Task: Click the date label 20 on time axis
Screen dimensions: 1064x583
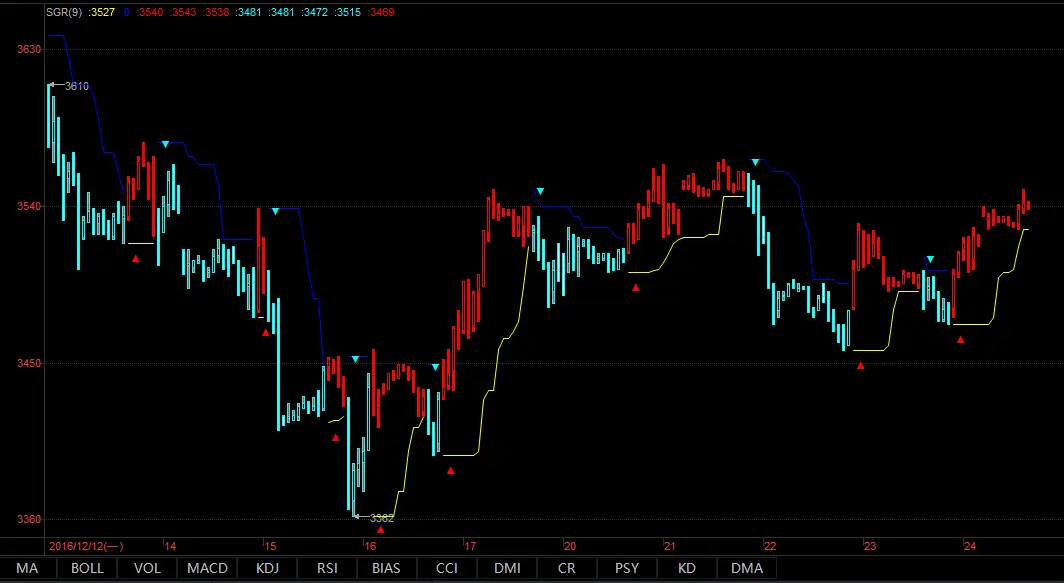Action: [x=570, y=546]
